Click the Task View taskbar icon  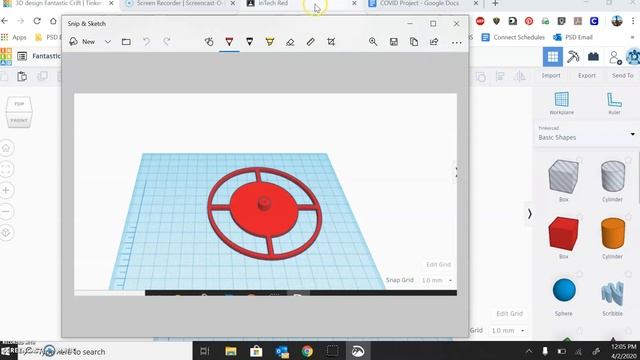pos(205,351)
